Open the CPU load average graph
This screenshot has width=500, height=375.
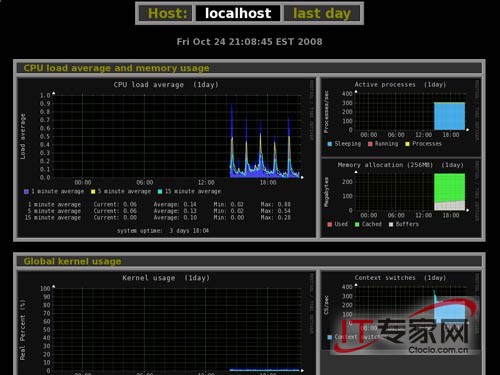pyautogui.click(x=166, y=157)
